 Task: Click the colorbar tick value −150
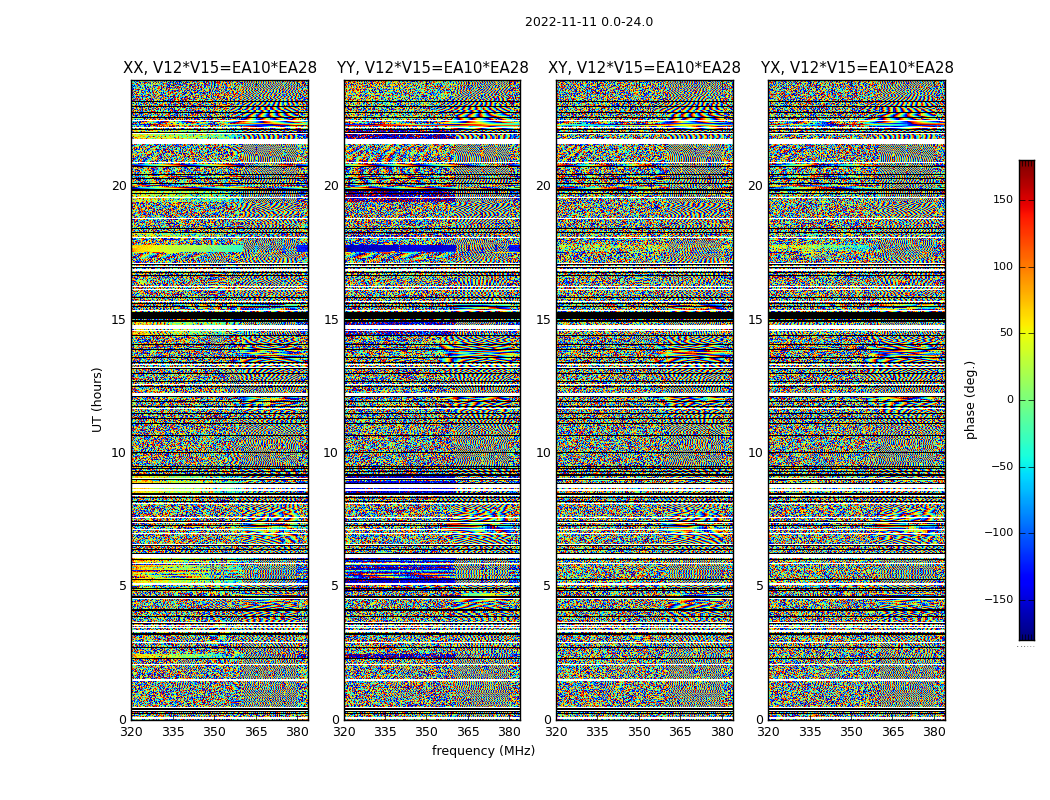click(x=999, y=599)
